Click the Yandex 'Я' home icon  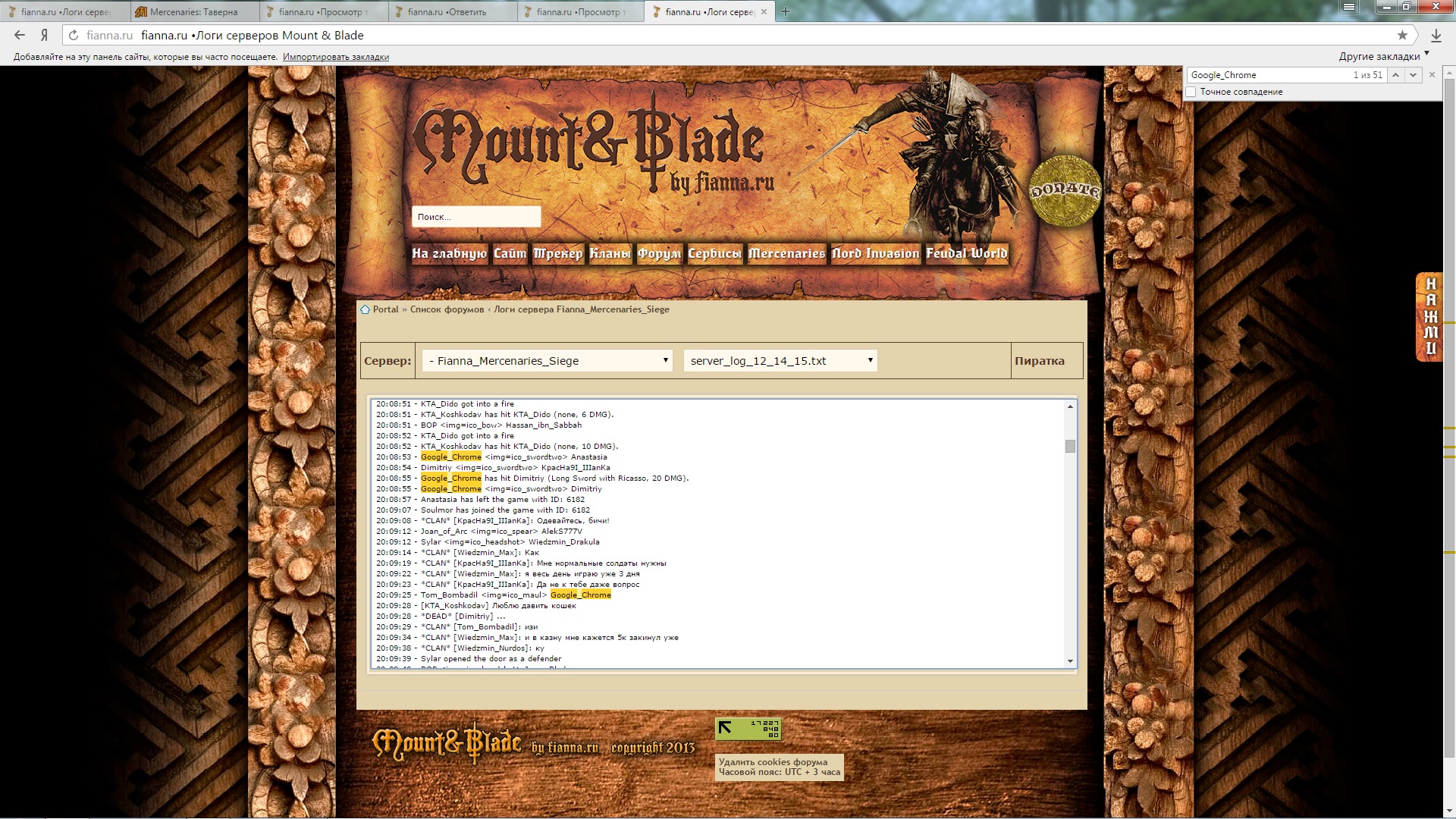(45, 35)
